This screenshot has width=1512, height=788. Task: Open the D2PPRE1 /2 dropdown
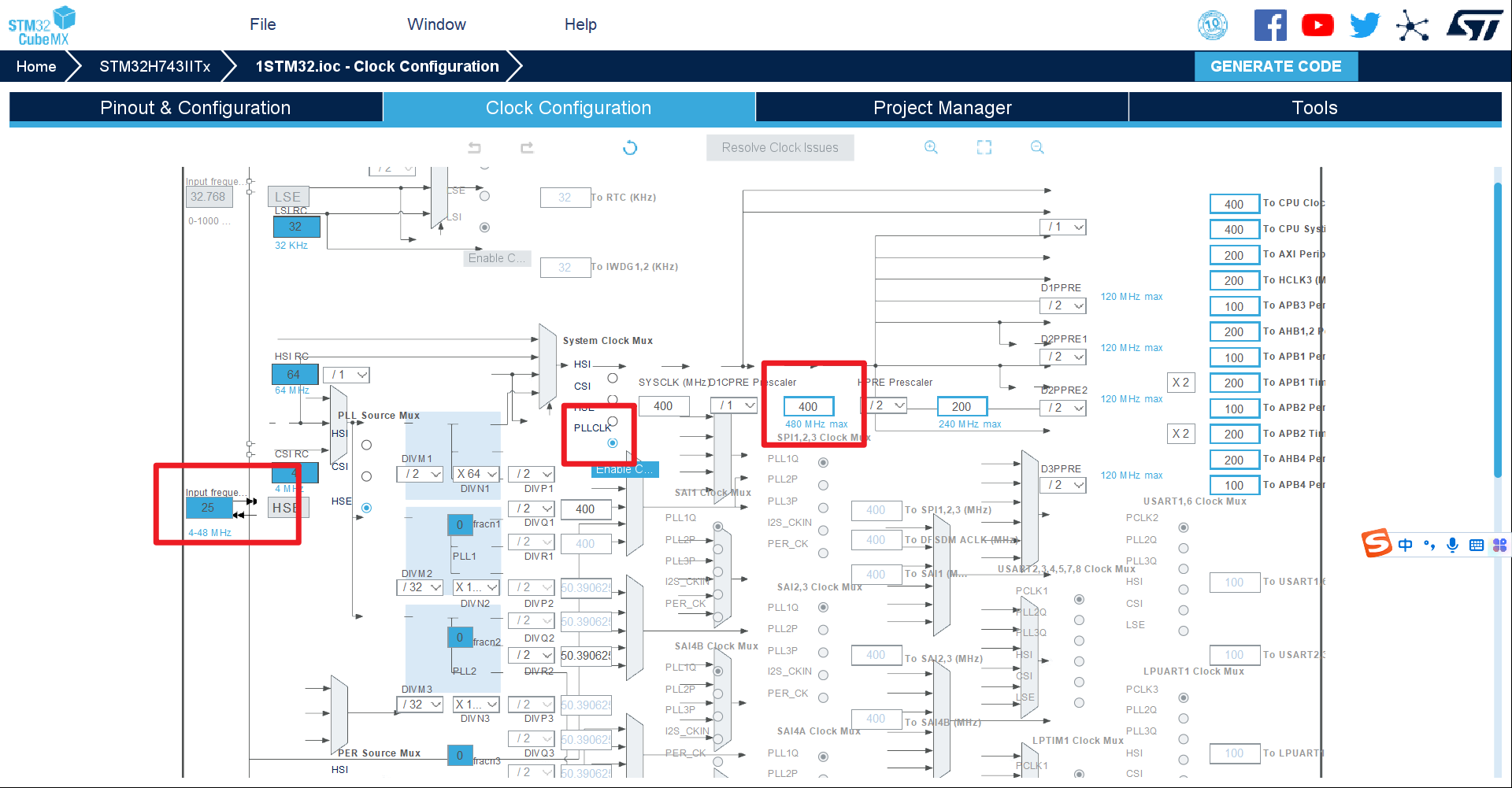pos(1063,357)
